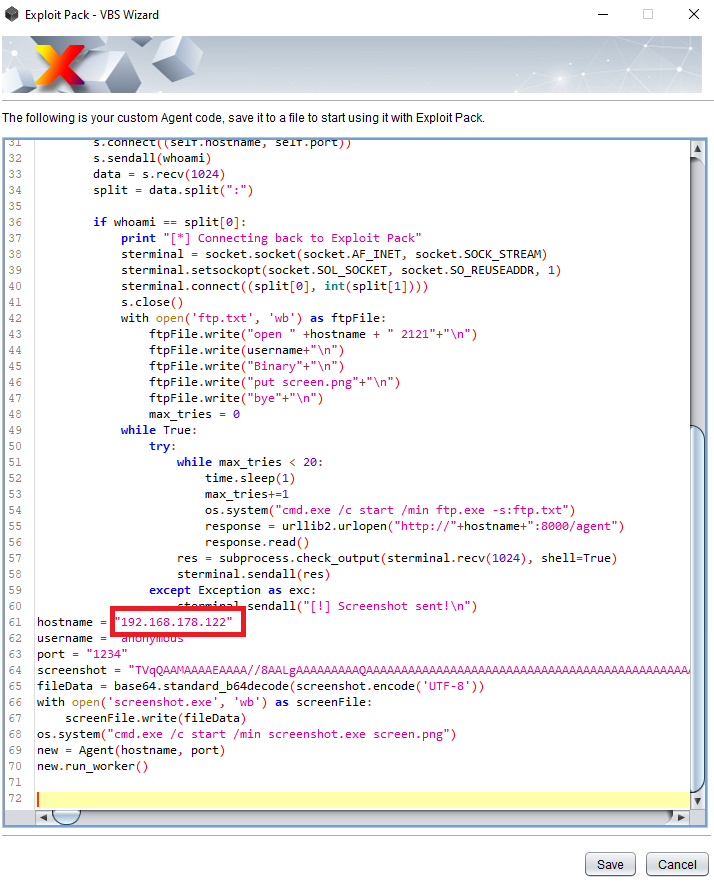This screenshot has height=882, width=714.
Task: Click the port value "1234" on line 63
Action: 107,654
